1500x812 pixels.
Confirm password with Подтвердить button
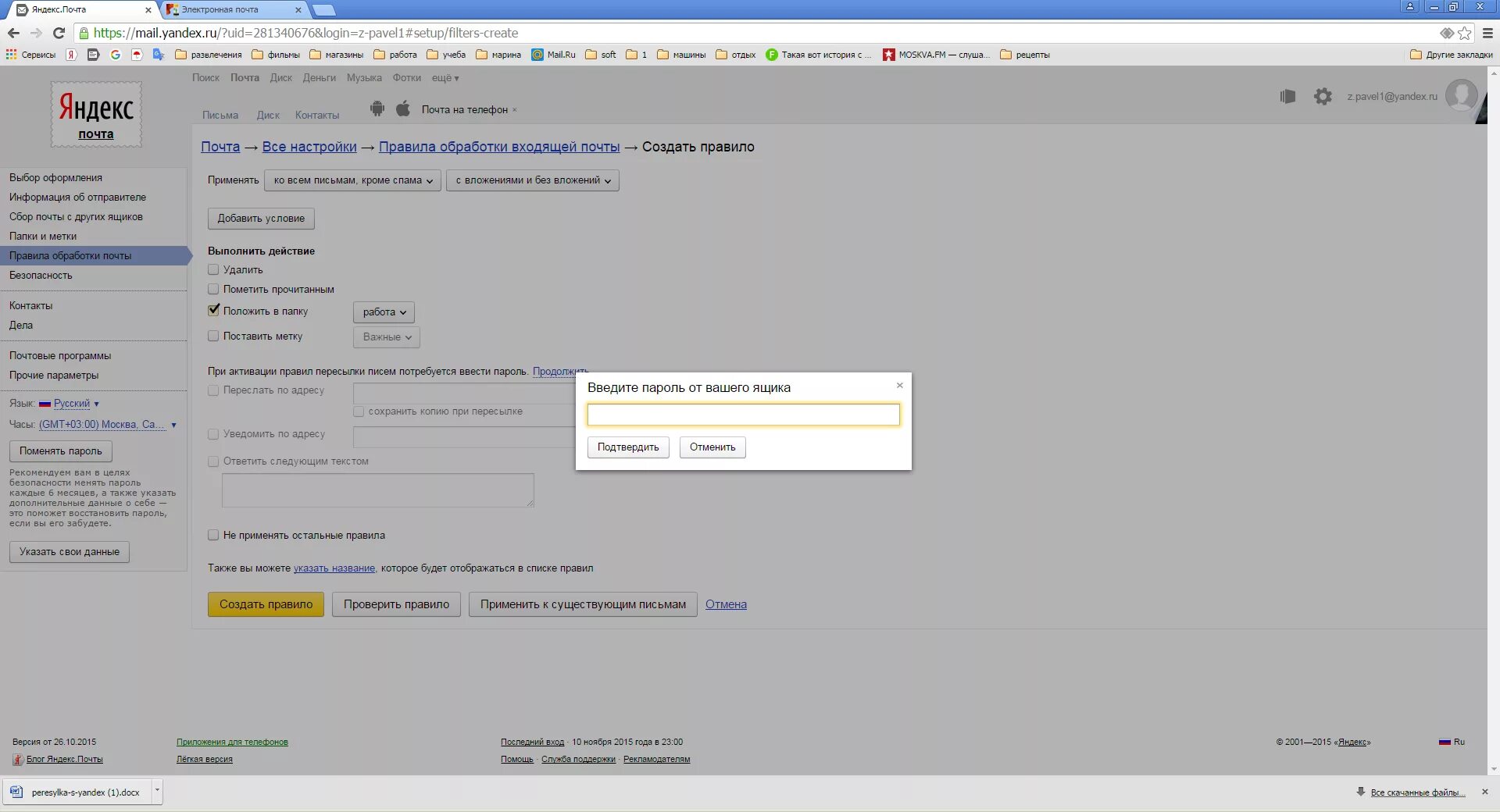click(x=628, y=447)
